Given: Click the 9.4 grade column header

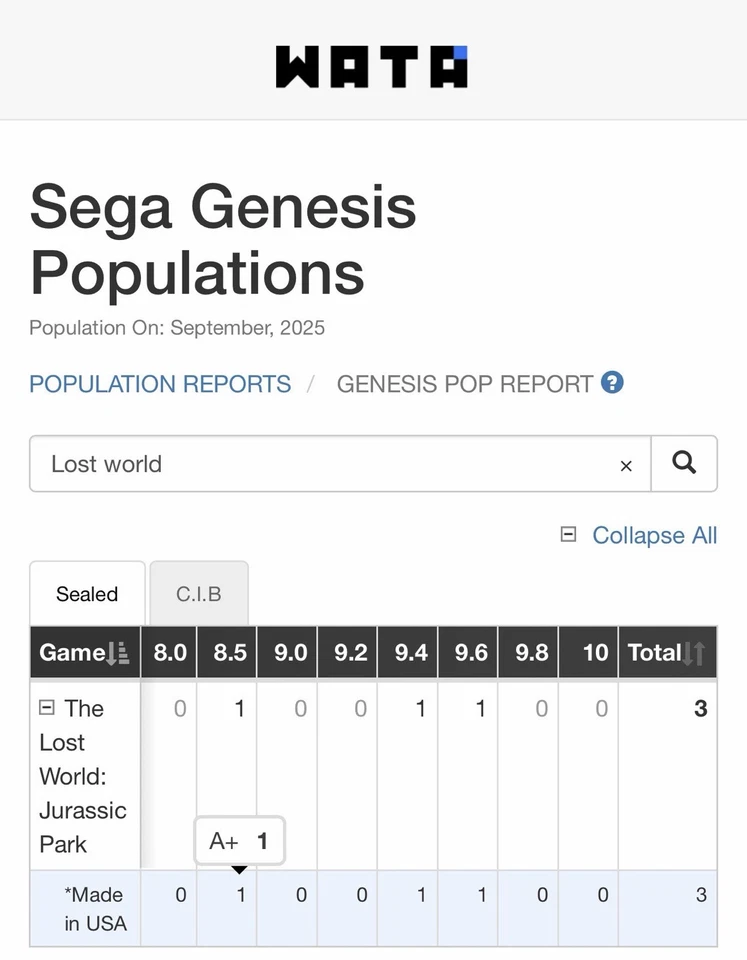Looking at the screenshot, I should [x=410, y=653].
